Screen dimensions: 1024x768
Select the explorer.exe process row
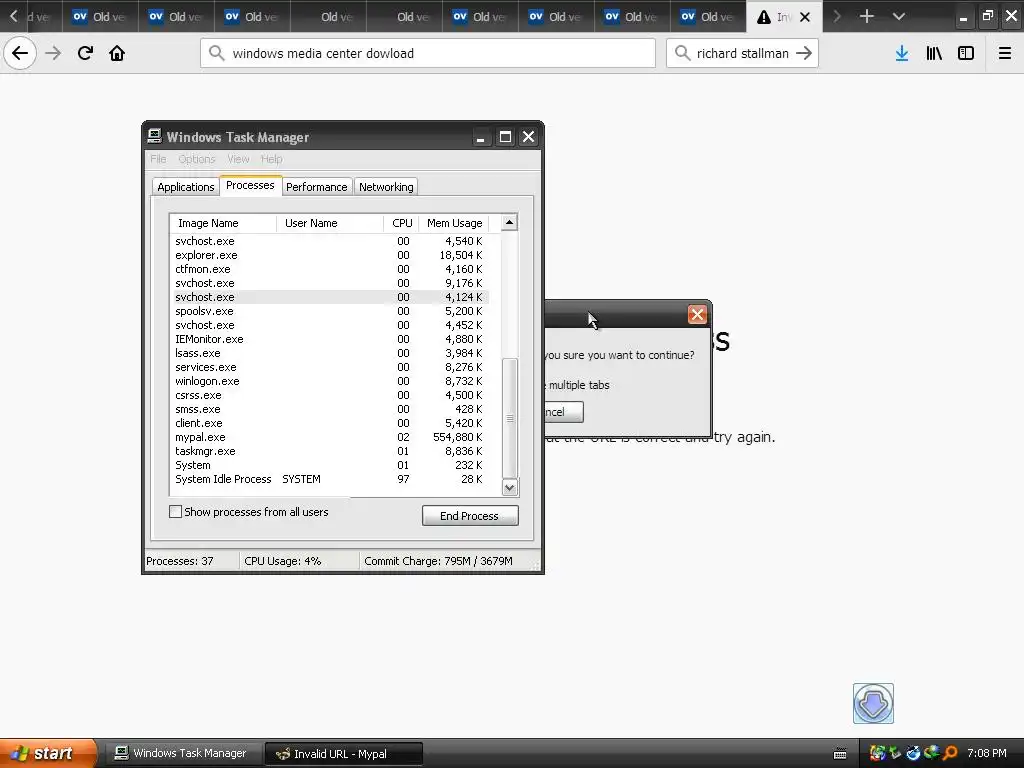click(x=329, y=255)
